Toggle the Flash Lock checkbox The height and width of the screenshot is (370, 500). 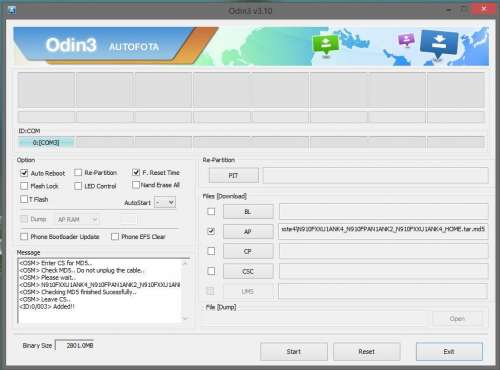point(24,186)
